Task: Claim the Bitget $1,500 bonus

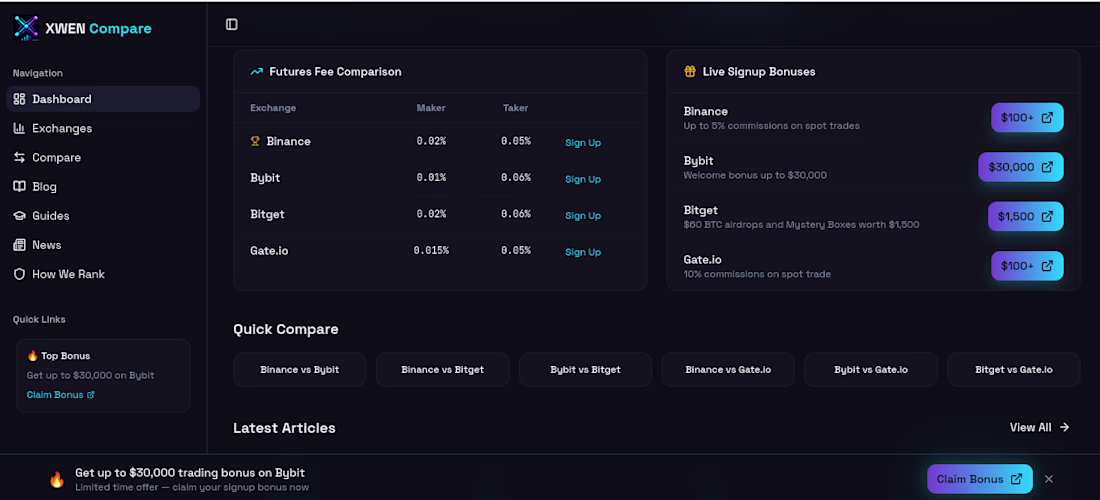Action: (x=1025, y=216)
